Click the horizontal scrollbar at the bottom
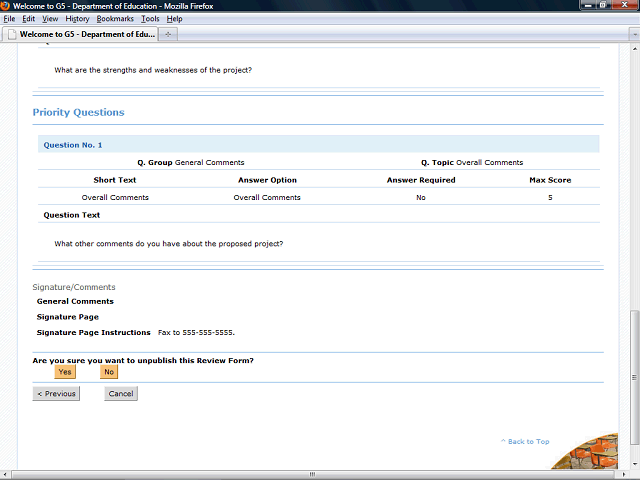 point(310,474)
